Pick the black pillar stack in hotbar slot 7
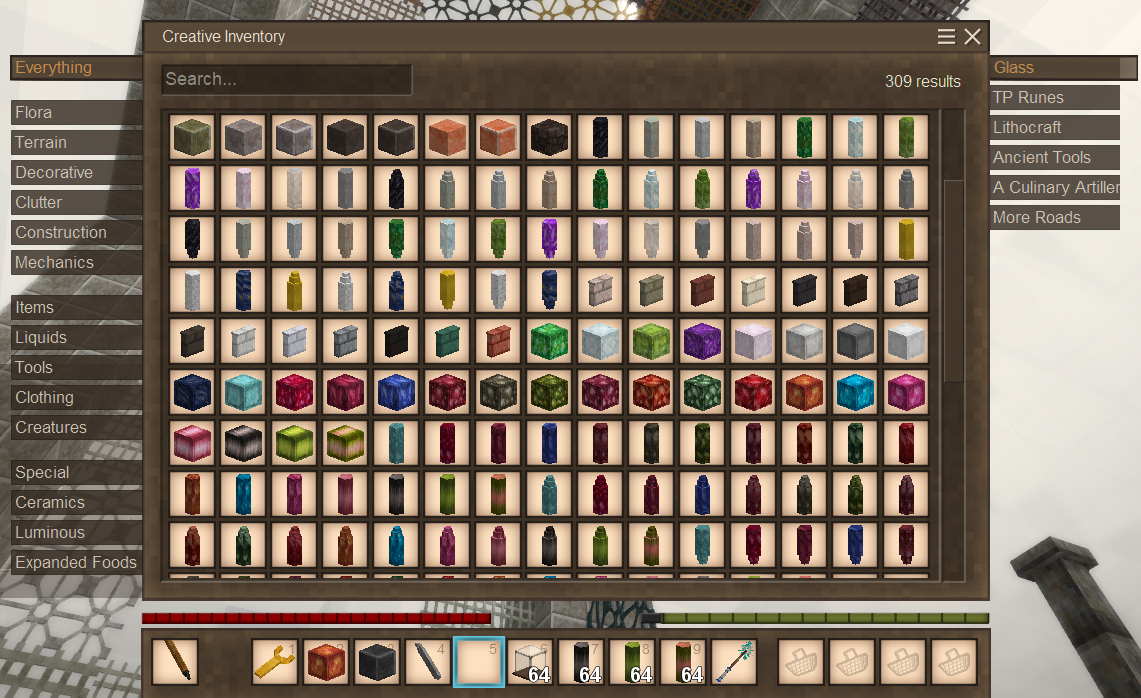The width and height of the screenshot is (1141, 698). [x=581, y=662]
